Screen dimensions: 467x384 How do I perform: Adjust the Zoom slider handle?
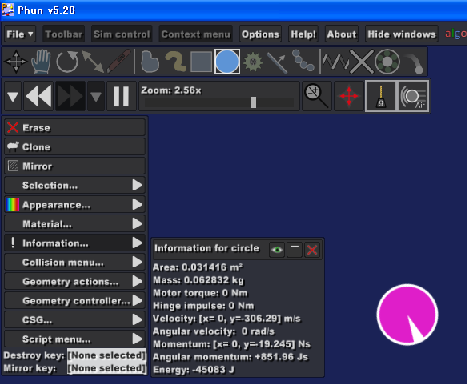(x=253, y=102)
